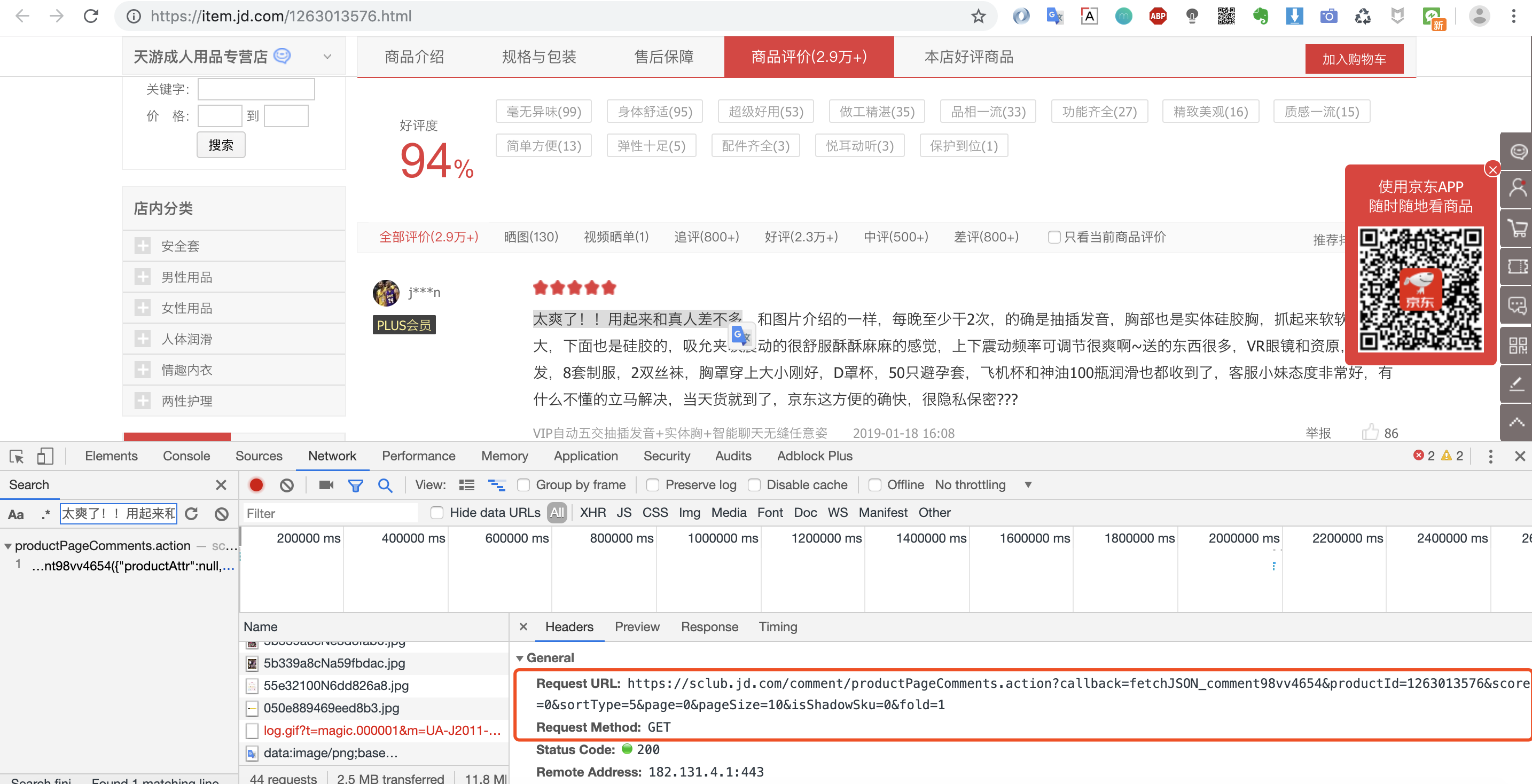Screen dimensions: 1532x784
Task: Toggle the device toolbar in DevTools
Action: [45, 456]
